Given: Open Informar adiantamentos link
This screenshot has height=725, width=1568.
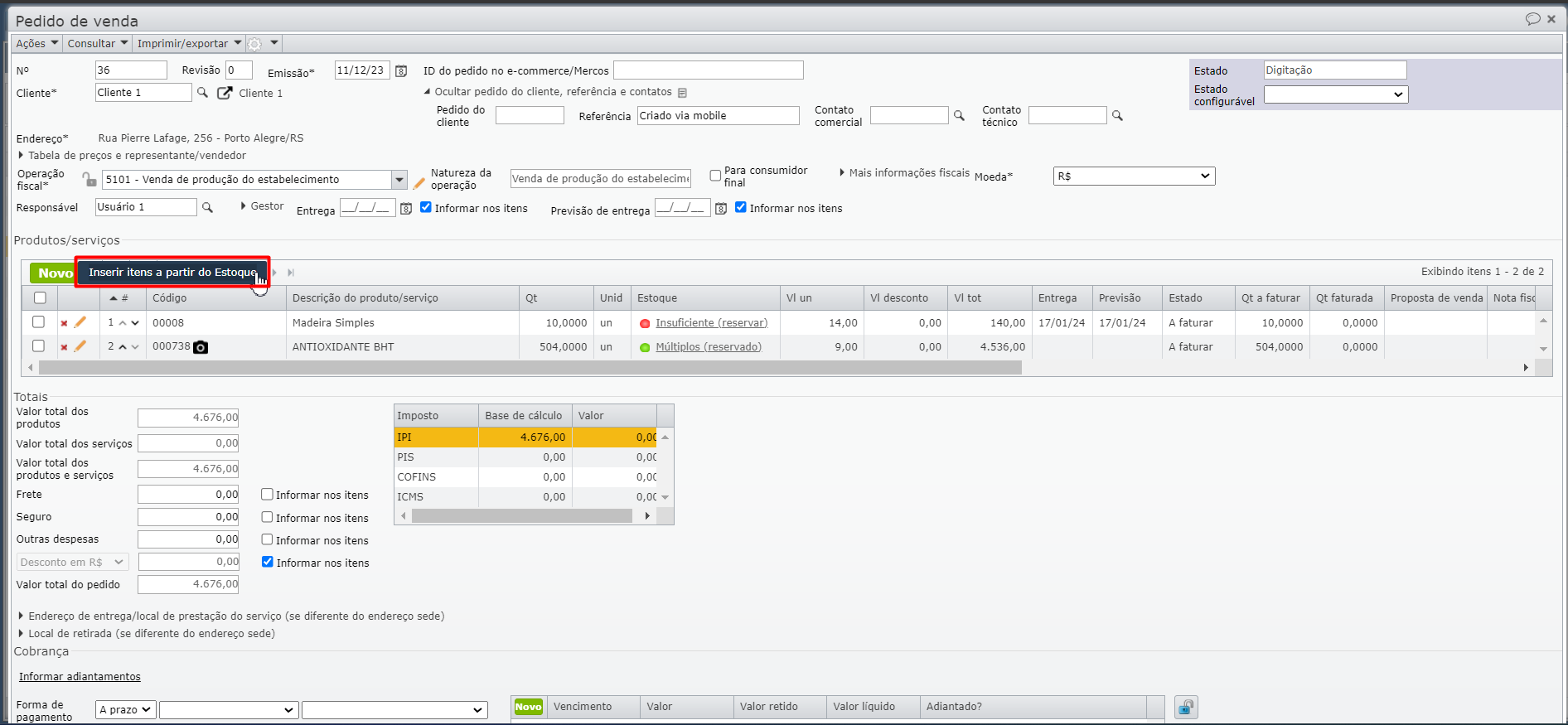Looking at the screenshot, I should tap(80, 677).
